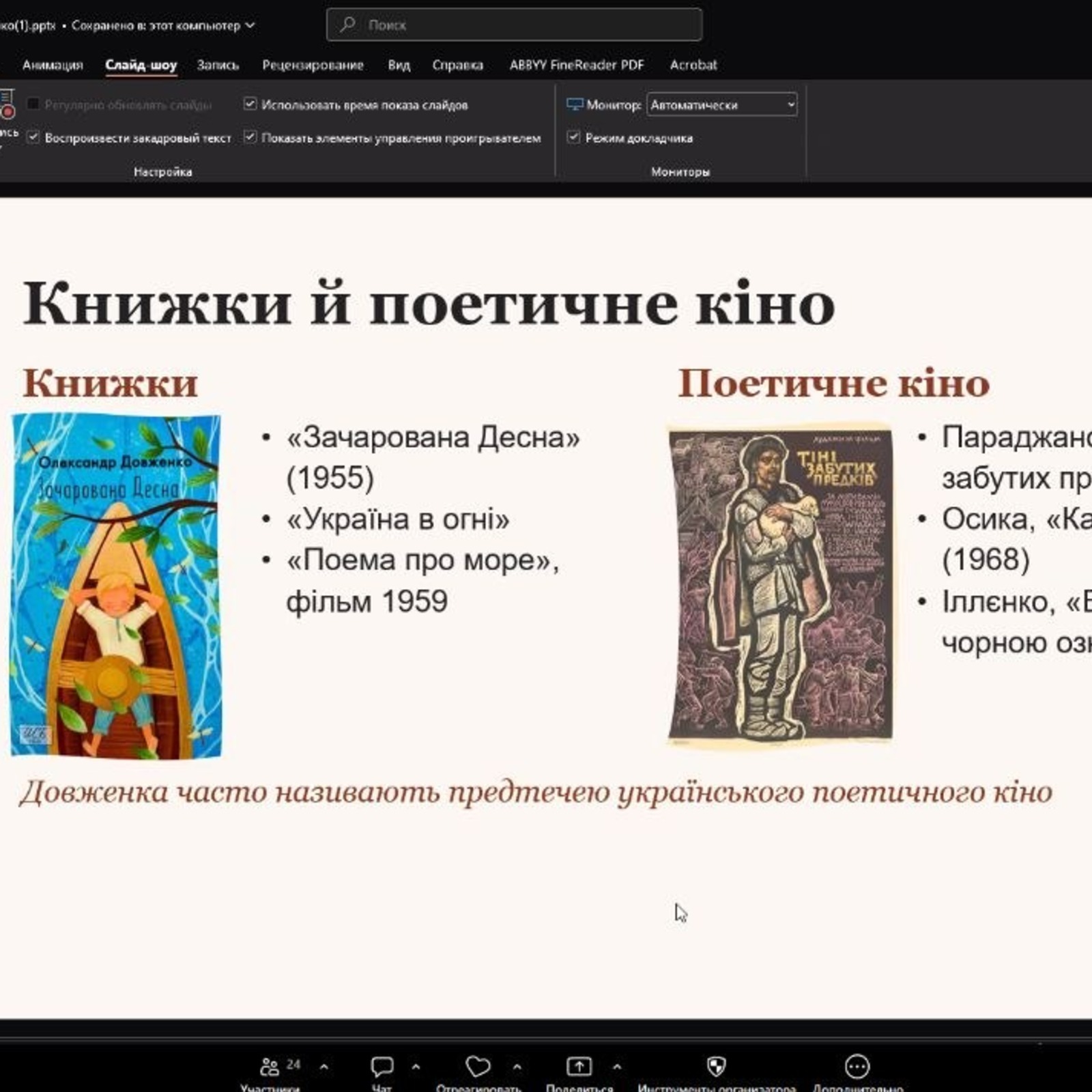This screenshot has height=1092, width=1092.
Task: Switch to the Вид tab
Action: pyautogui.click(x=399, y=65)
